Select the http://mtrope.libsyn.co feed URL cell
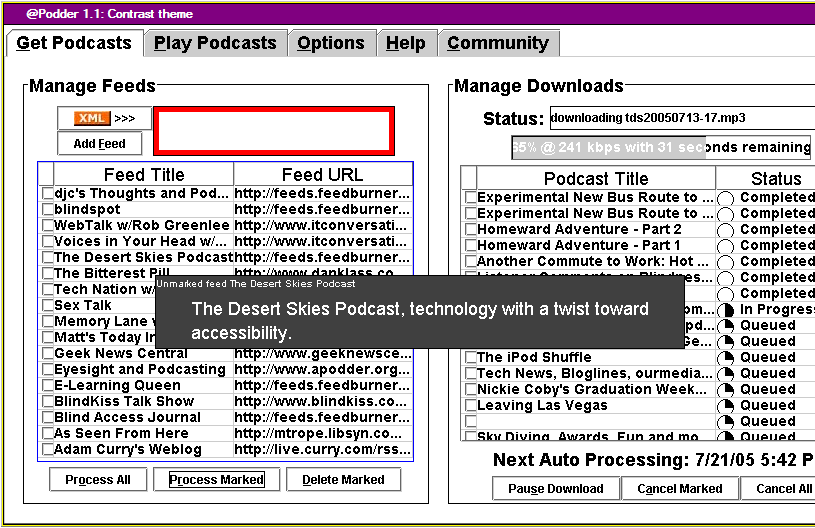 [318, 433]
